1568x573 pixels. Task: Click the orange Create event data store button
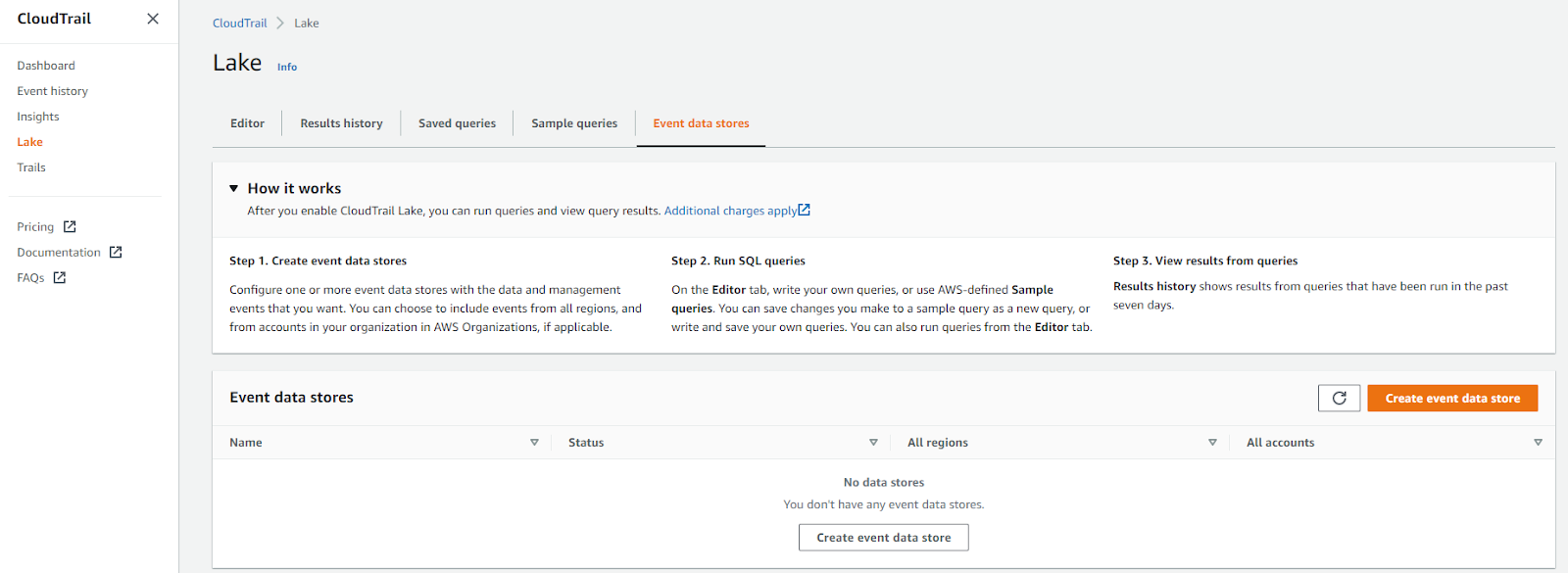(1452, 398)
